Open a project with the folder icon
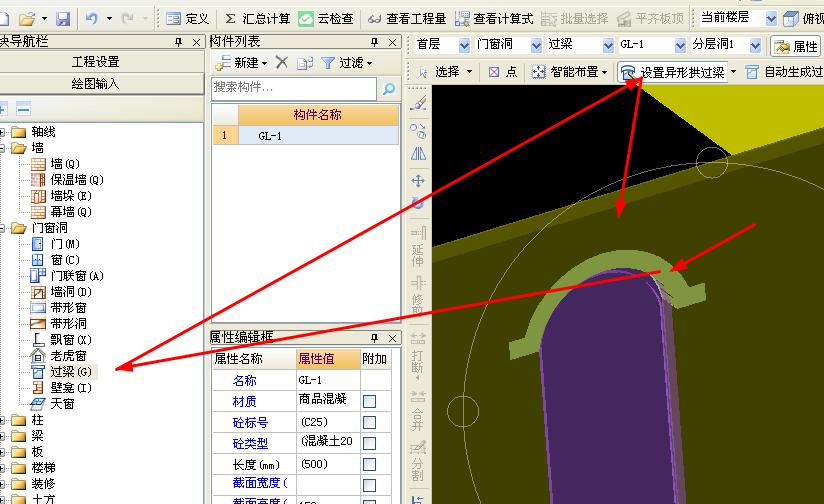The height and width of the screenshot is (504, 824). 27,19
